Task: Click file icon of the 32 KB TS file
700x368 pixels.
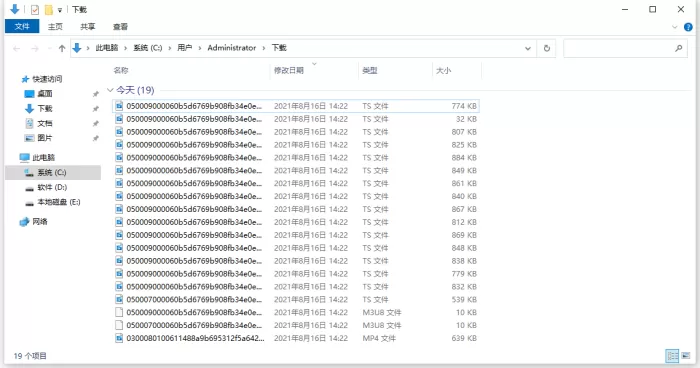Action: 119,119
